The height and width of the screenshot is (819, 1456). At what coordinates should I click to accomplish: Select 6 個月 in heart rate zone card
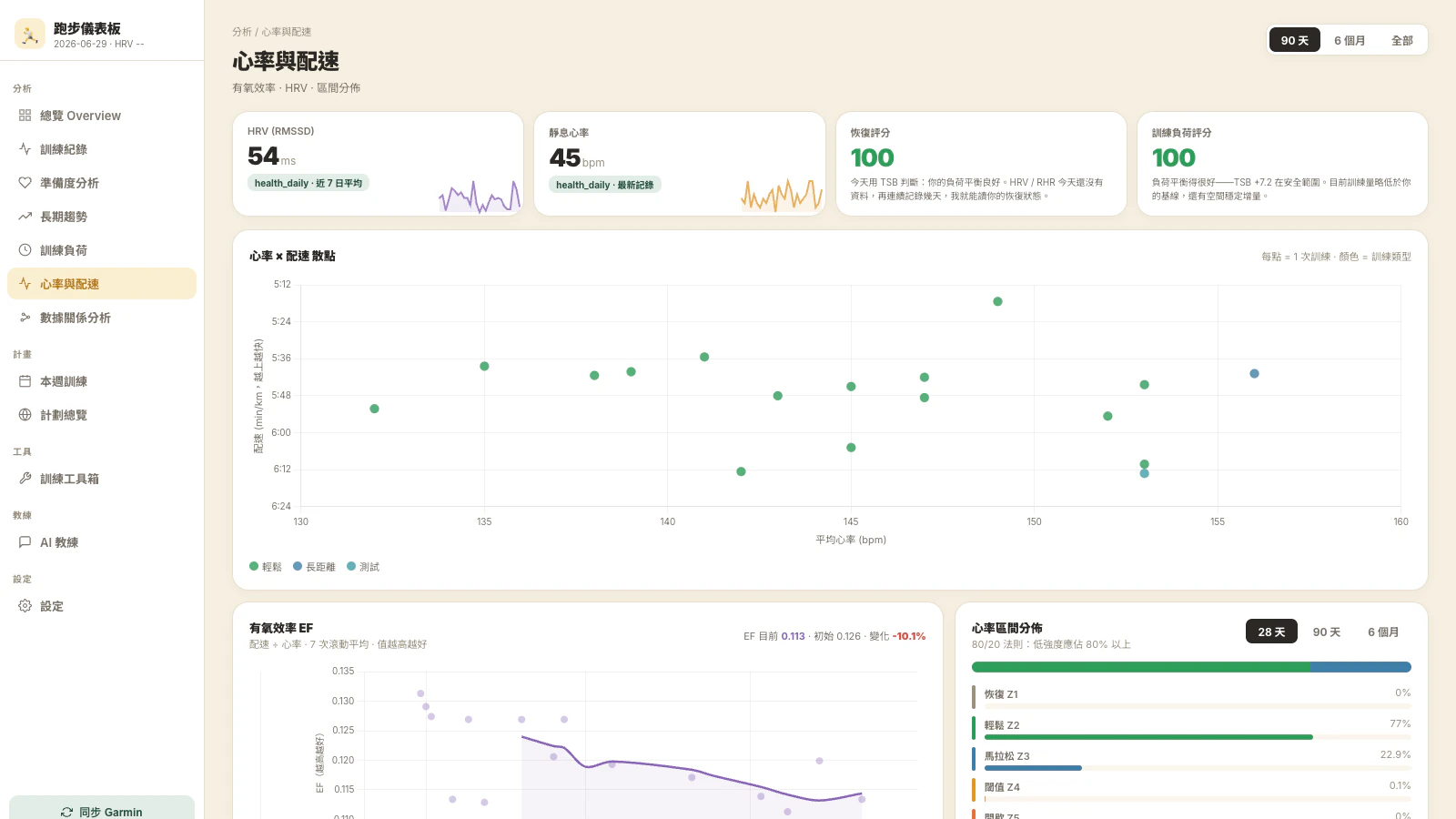tap(1383, 632)
